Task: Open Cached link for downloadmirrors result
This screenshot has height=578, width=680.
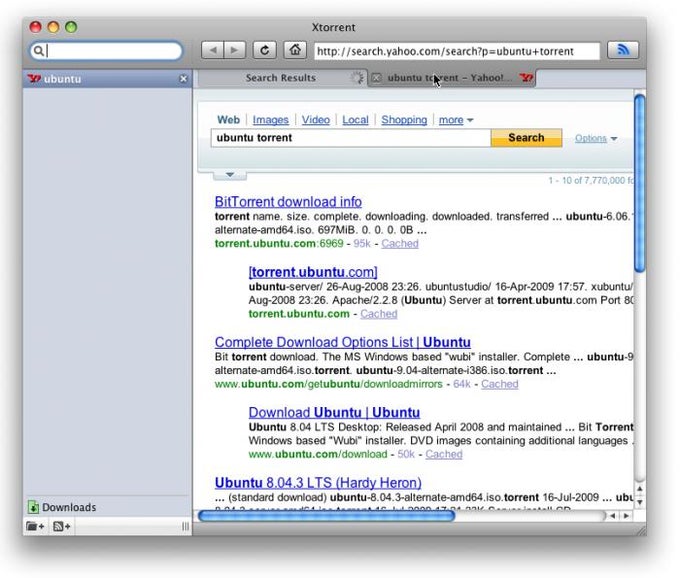Action: (x=500, y=384)
